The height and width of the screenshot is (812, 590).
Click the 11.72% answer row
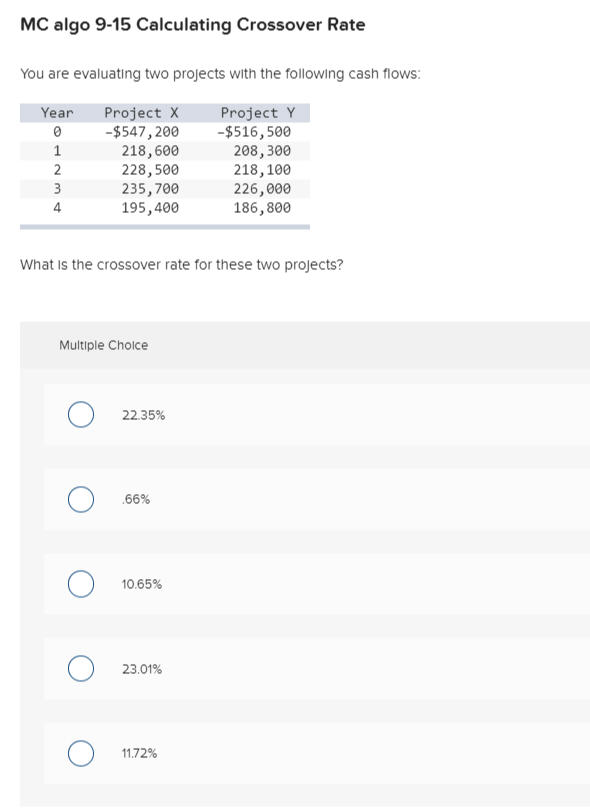point(137,753)
